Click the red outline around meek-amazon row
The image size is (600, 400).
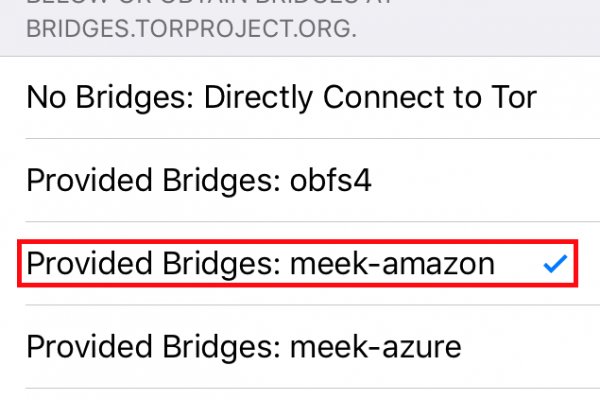pos(300,241)
